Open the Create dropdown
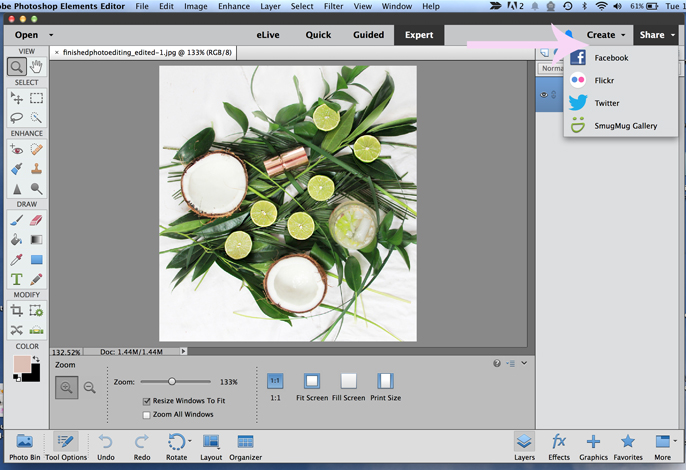Screen dimensions: 686x470 [x=606, y=35]
